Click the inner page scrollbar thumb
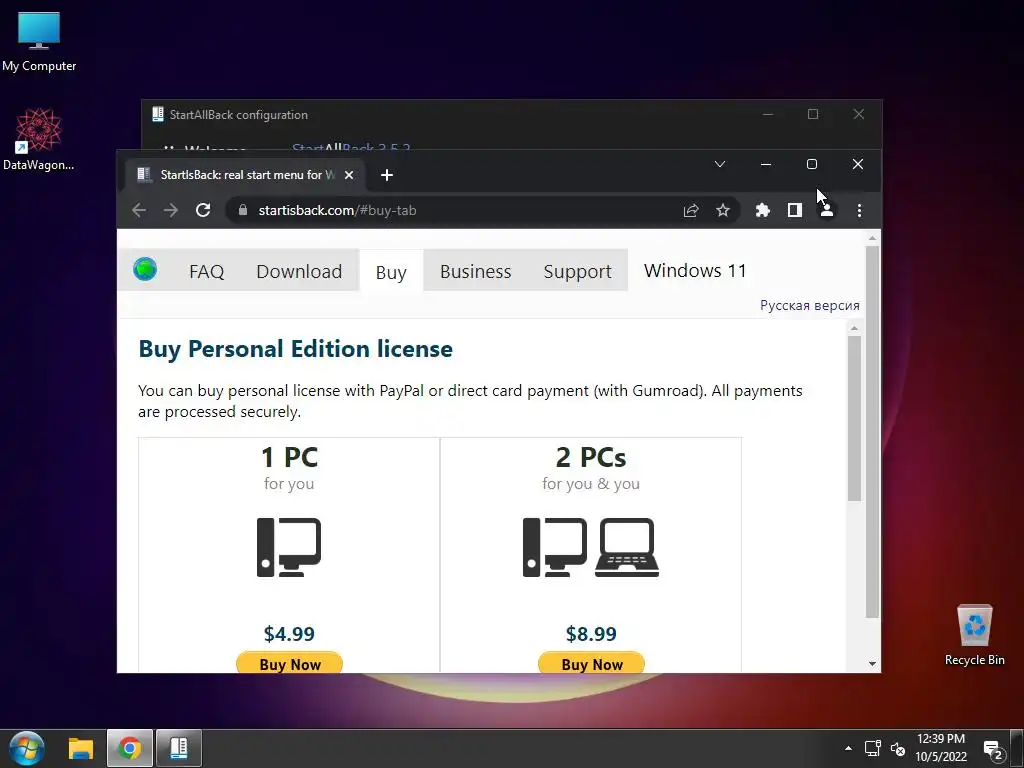 (854, 418)
